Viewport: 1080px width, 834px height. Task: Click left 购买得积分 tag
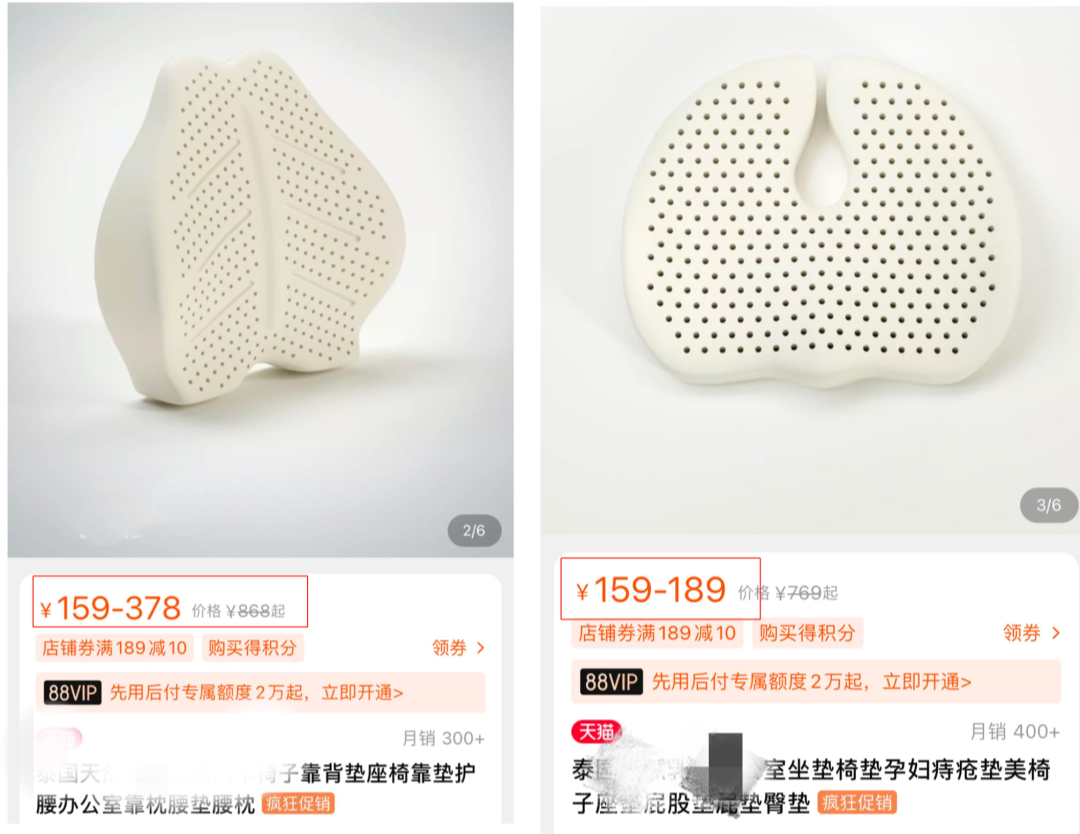[x=253, y=648]
